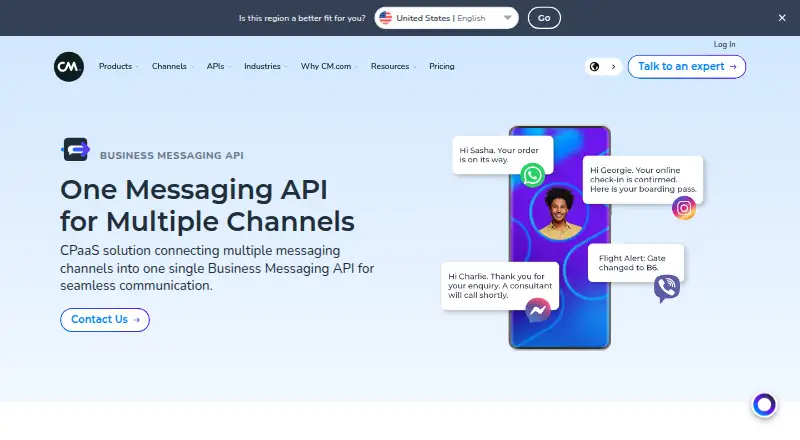The image size is (800, 440).
Task: Open the Industries menu
Action: click(266, 66)
